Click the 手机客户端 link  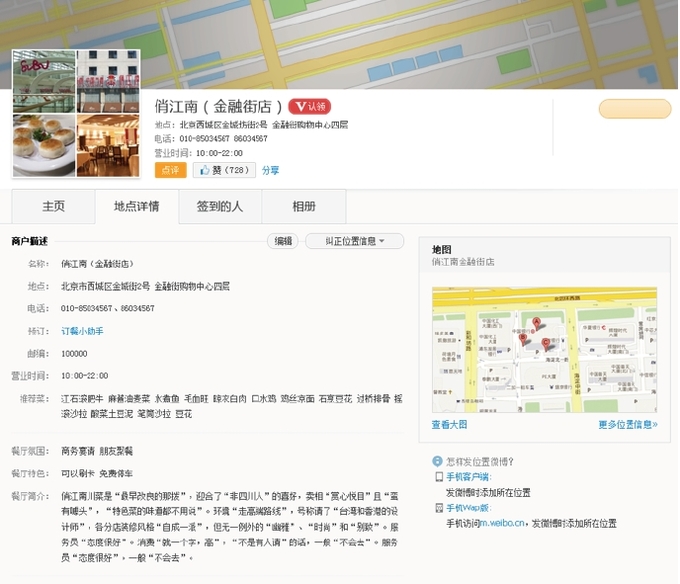(x=469, y=477)
